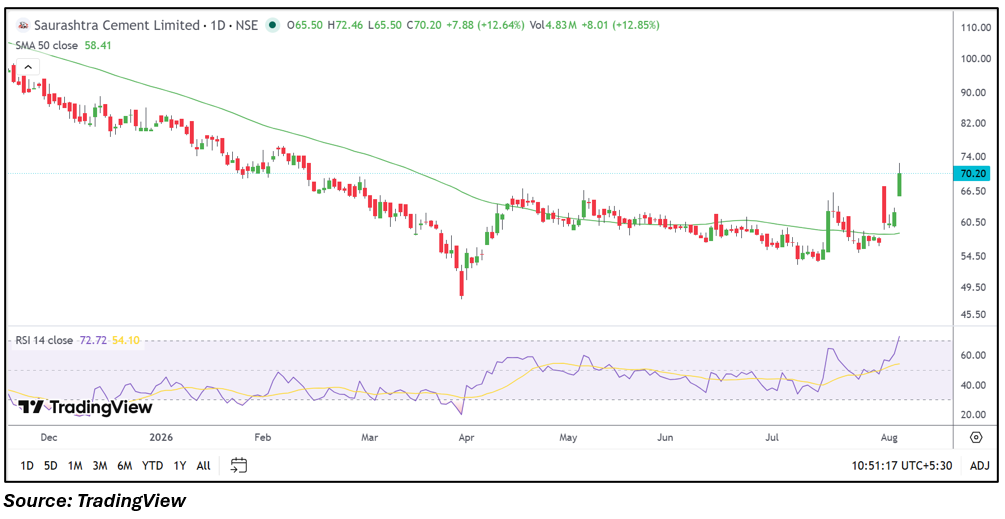
Task: Click the current price label 70.20
Action: click(x=972, y=173)
